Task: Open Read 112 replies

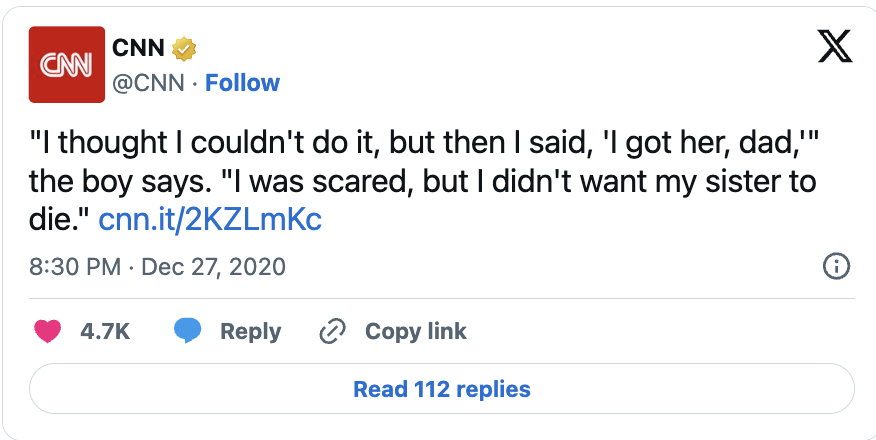Action: pos(441,389)
